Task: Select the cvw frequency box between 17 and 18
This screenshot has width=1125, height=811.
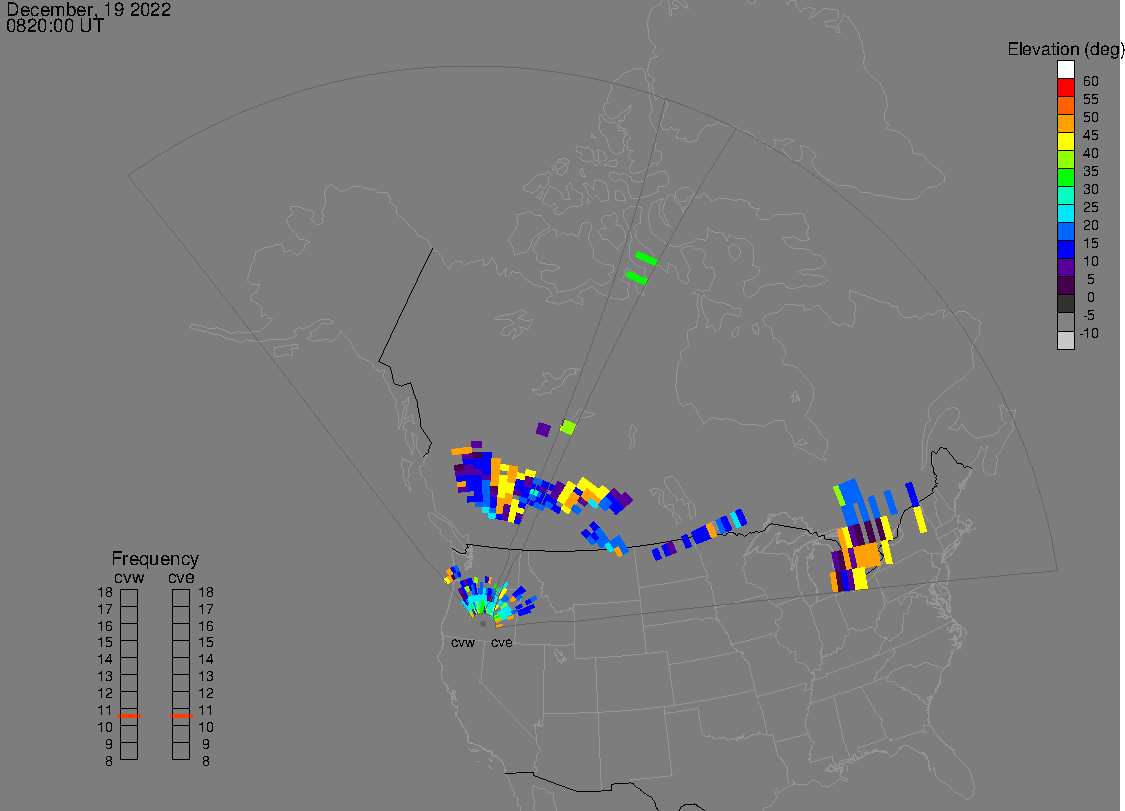Action: (129, 598)
